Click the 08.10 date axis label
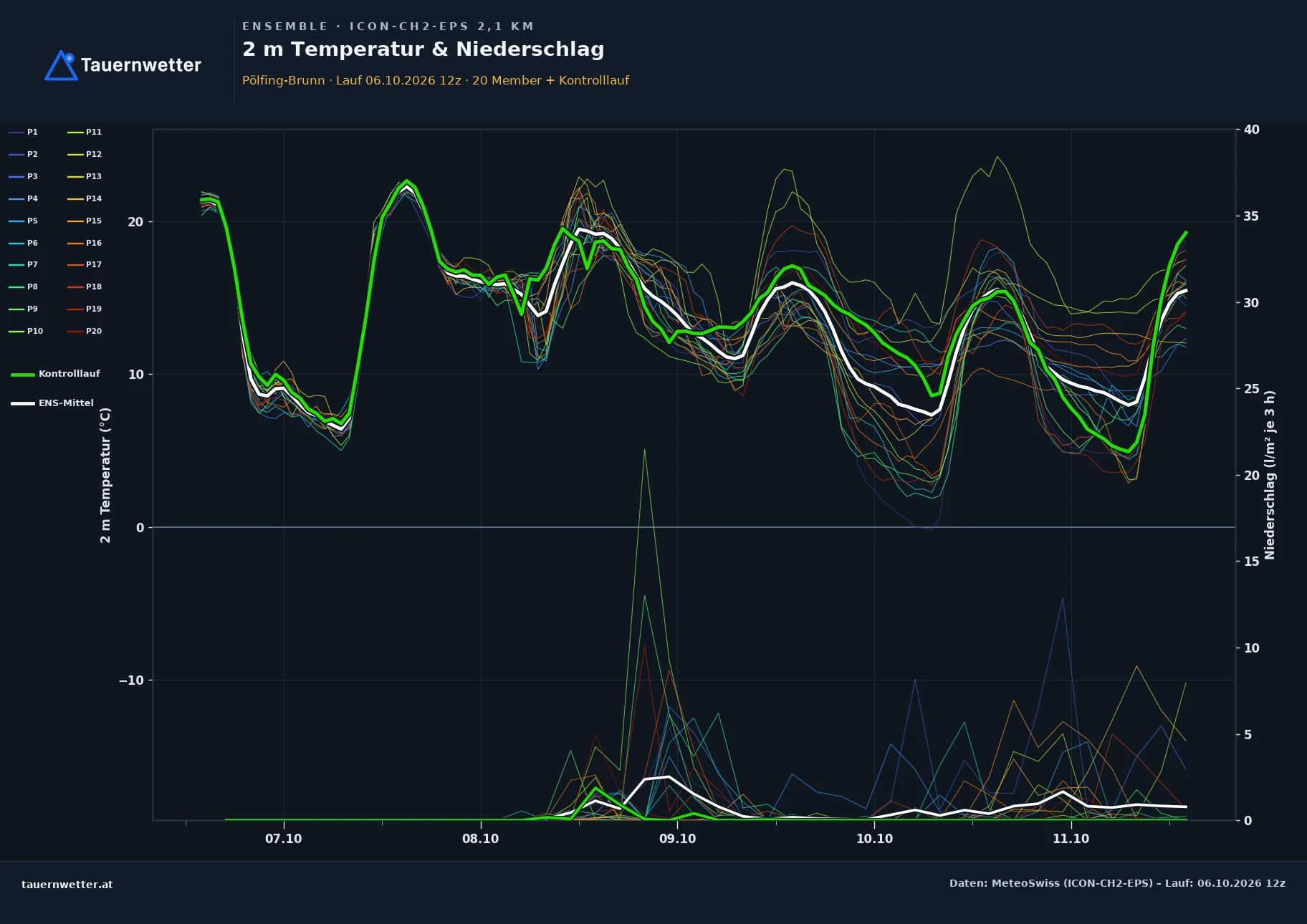This screenshot has width=1307, height=924. (481, 839)
